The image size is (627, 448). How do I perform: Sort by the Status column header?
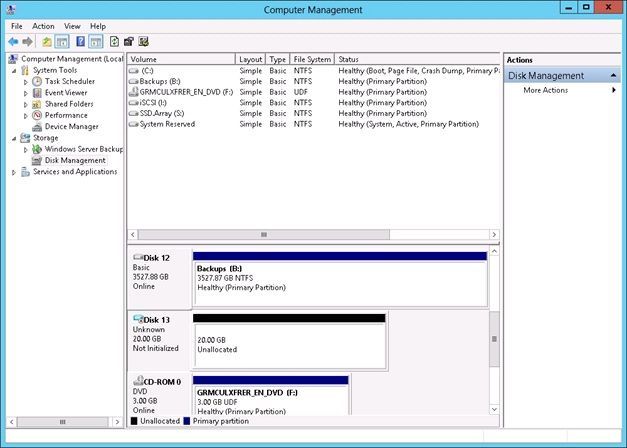coord(417,59)
